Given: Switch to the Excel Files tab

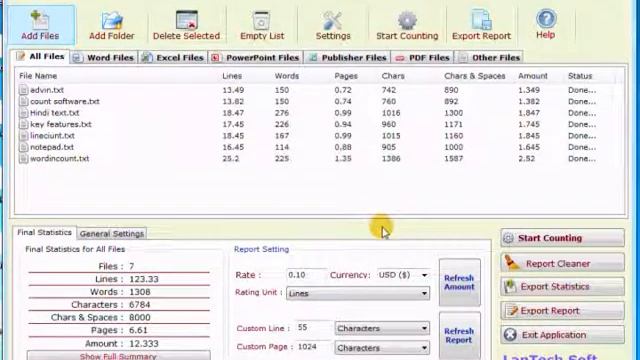Looking at the screenshot, I should pos(173,58).
